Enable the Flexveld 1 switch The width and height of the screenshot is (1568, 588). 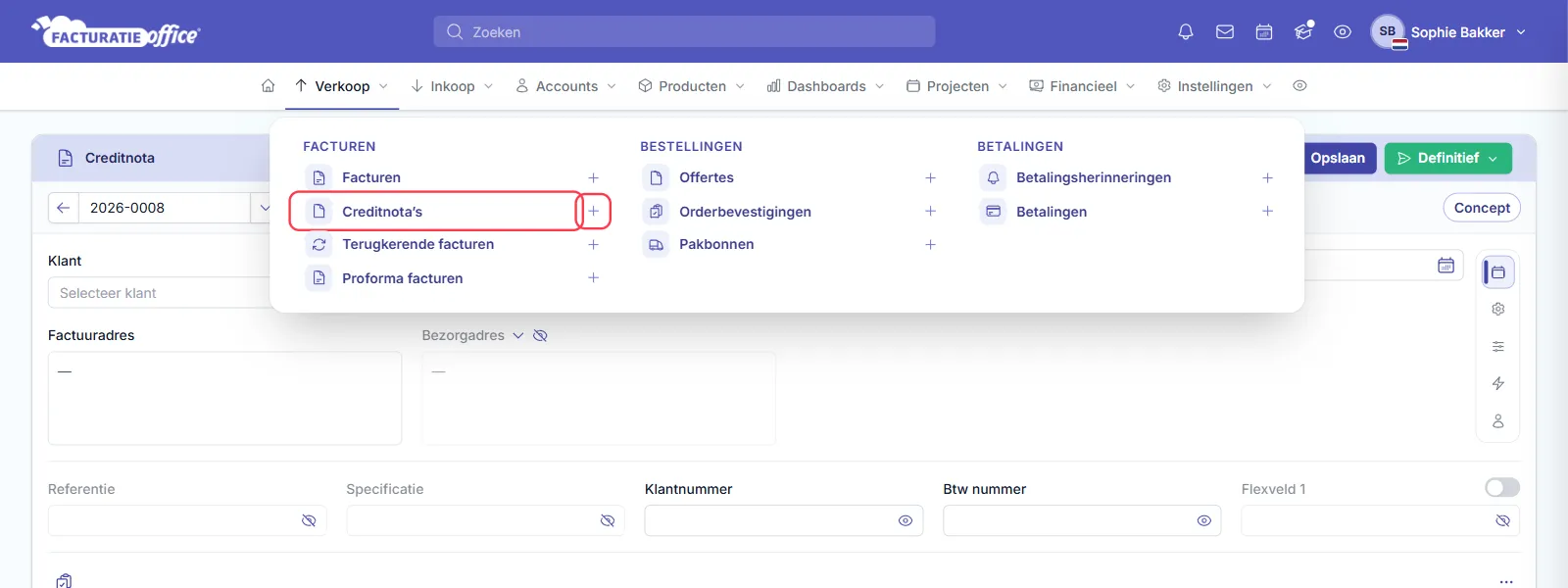click(x=1502, y=488)
